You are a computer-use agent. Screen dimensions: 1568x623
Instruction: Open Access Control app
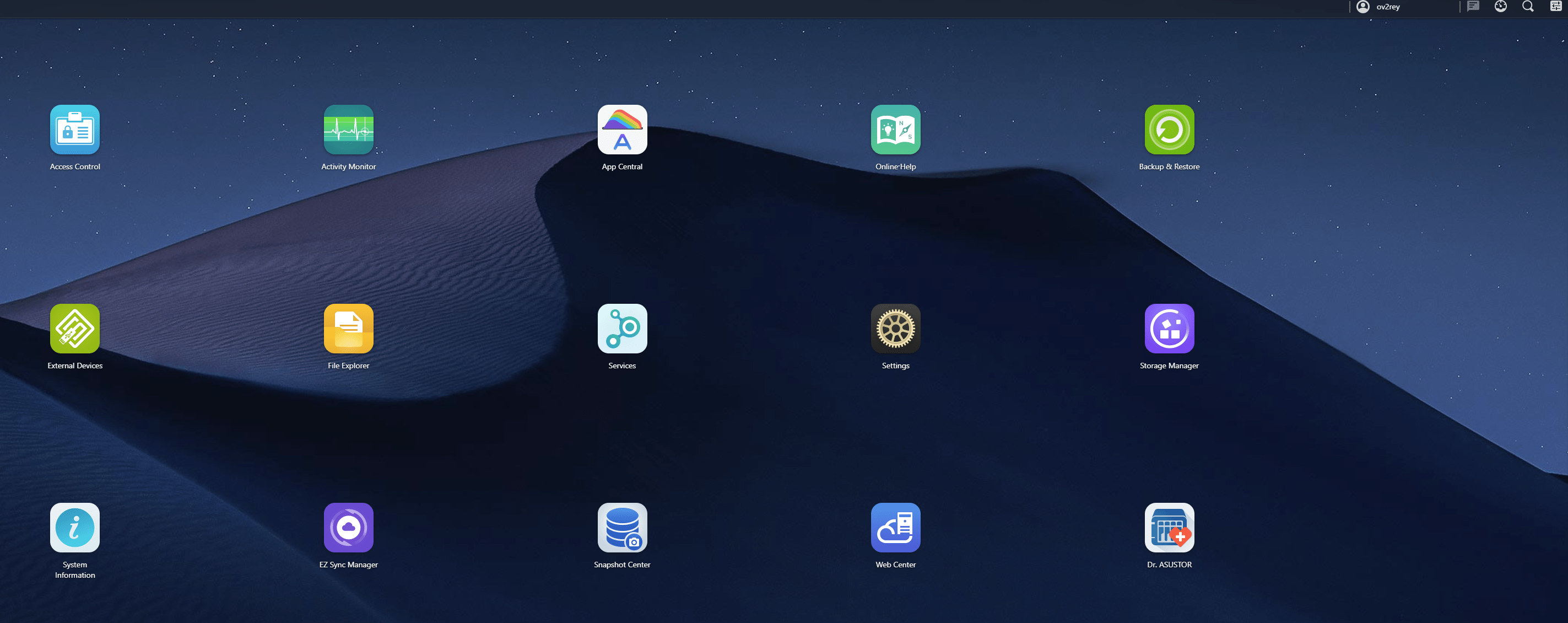click(75, 130)
